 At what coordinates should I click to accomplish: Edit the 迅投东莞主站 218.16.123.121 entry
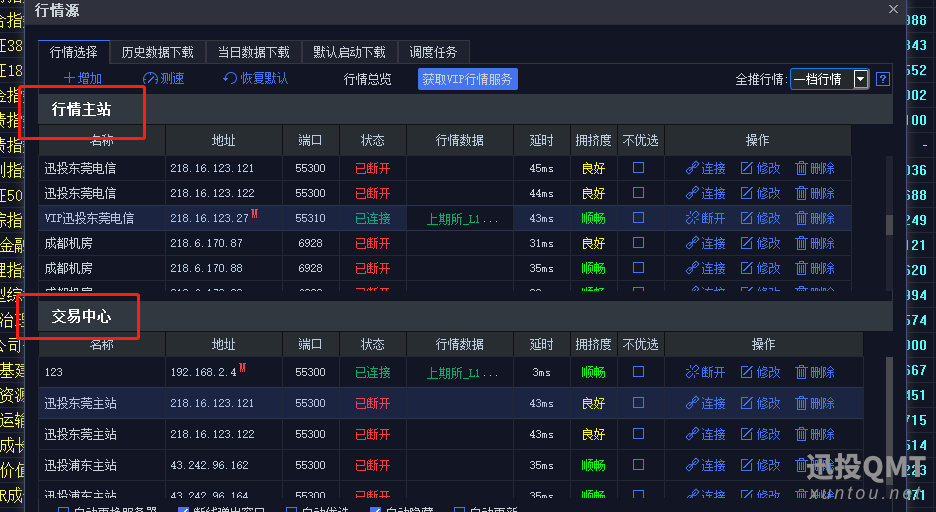pos(760,403)
